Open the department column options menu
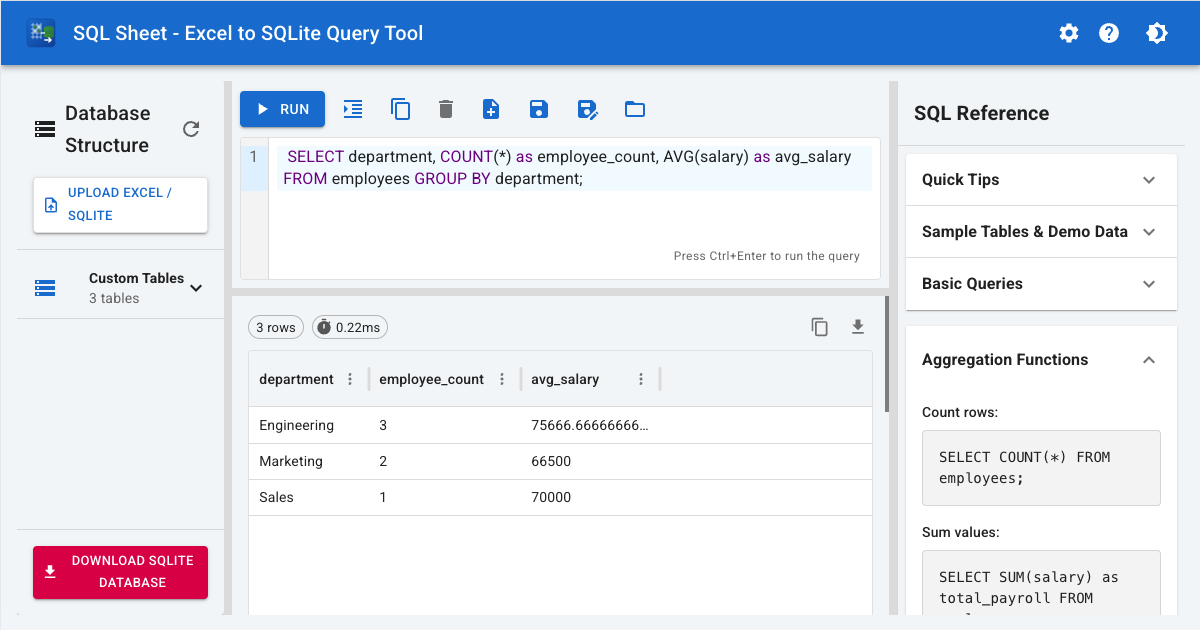1200x630 pixels. (x=349, y=379)
